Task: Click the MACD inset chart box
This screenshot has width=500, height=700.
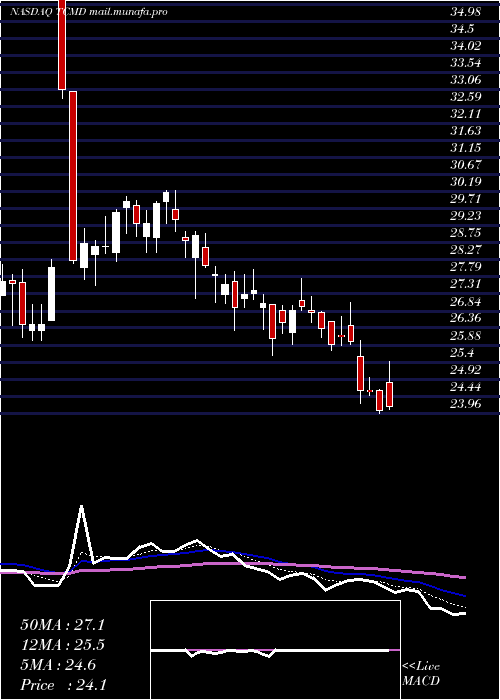Action: [x=275, y=650]
